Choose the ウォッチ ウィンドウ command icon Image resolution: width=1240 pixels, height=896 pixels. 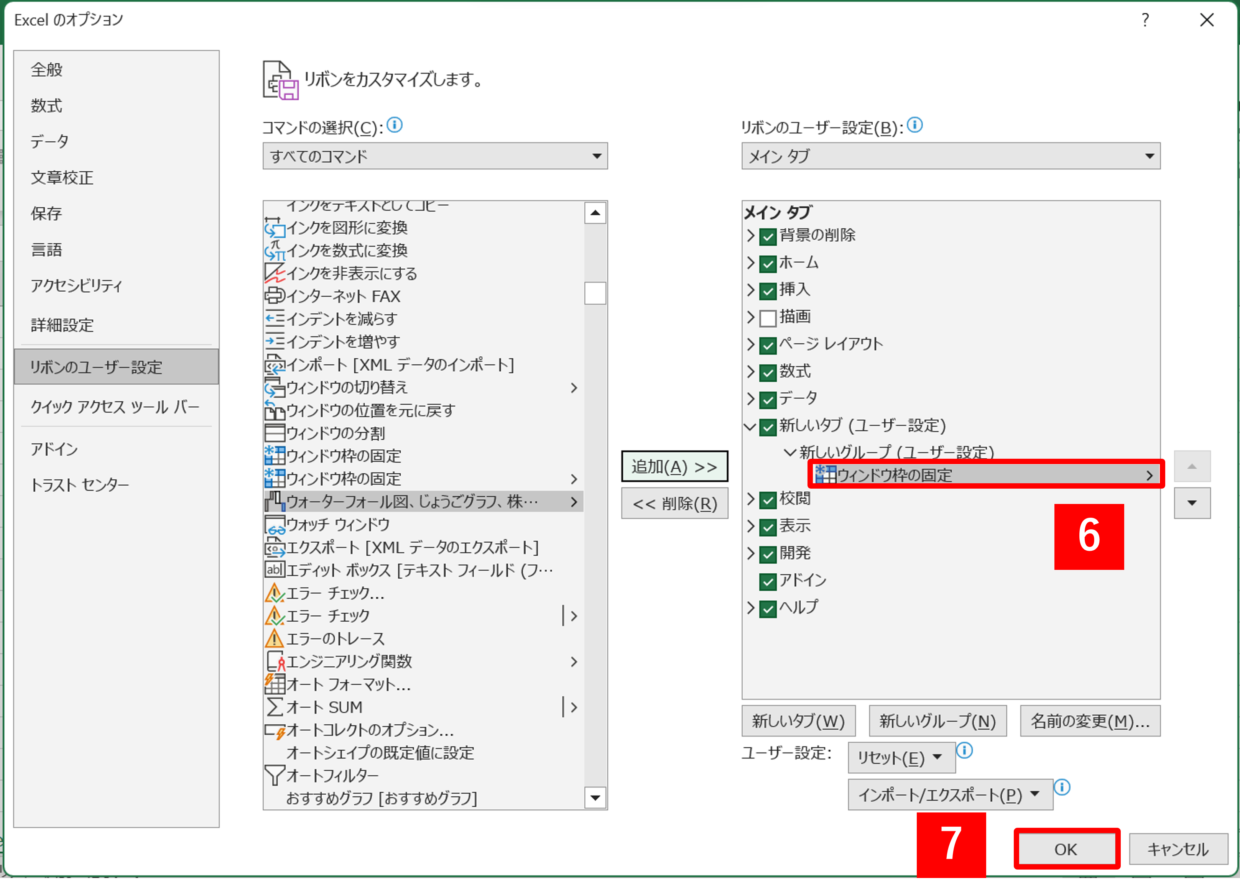[275, 524]
